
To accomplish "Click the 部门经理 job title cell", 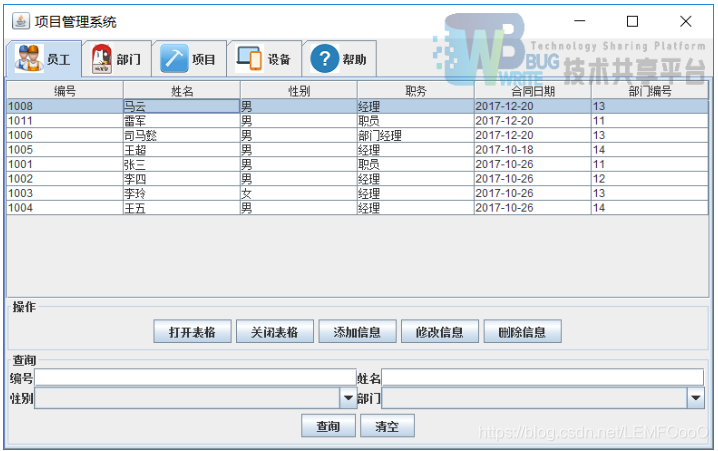I will (x=416, y=136).
